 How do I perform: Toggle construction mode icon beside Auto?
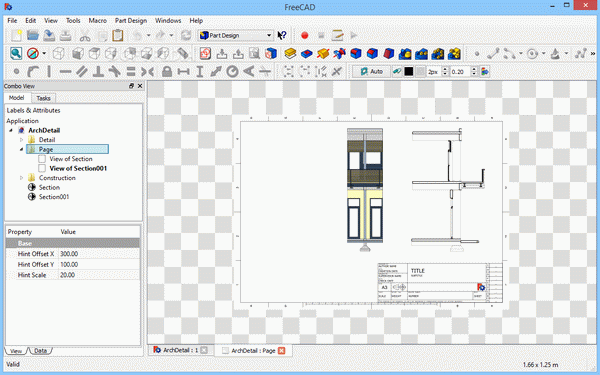[397, 72]
